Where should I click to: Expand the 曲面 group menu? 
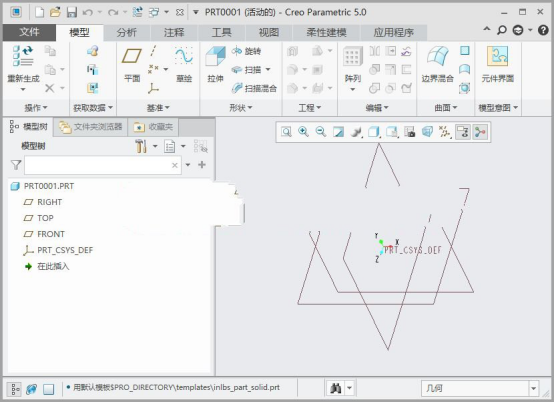[446, 107]
